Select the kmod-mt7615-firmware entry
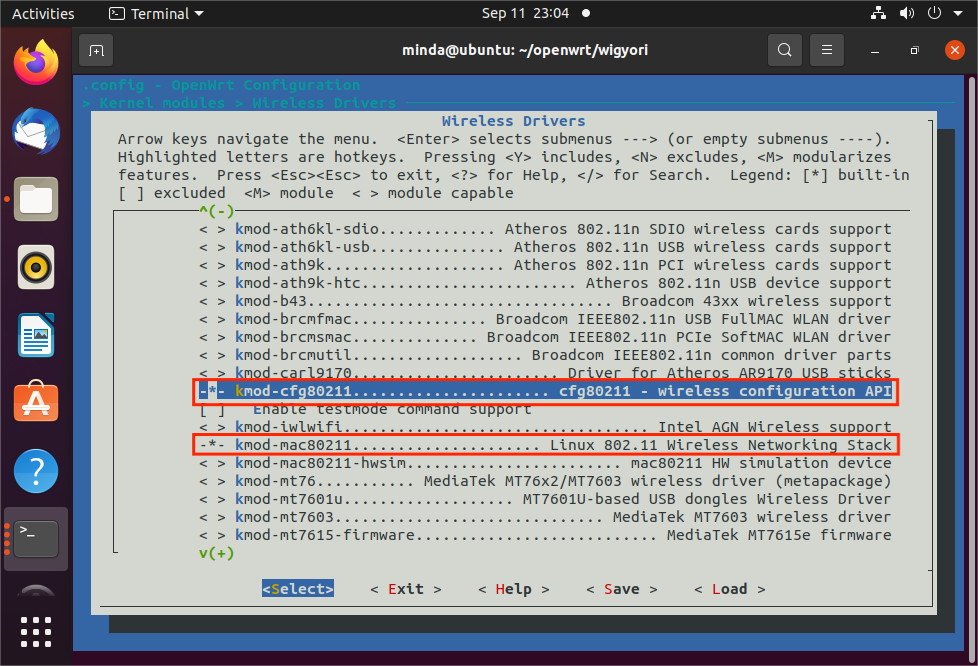The height and width of the screenshot is (666, 978). (x=545, y=535)
